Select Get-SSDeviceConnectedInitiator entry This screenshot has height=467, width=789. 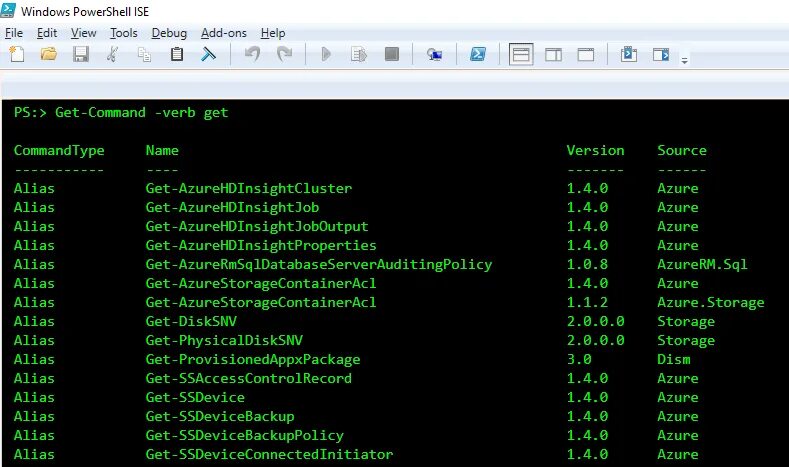tap(269, 454)
